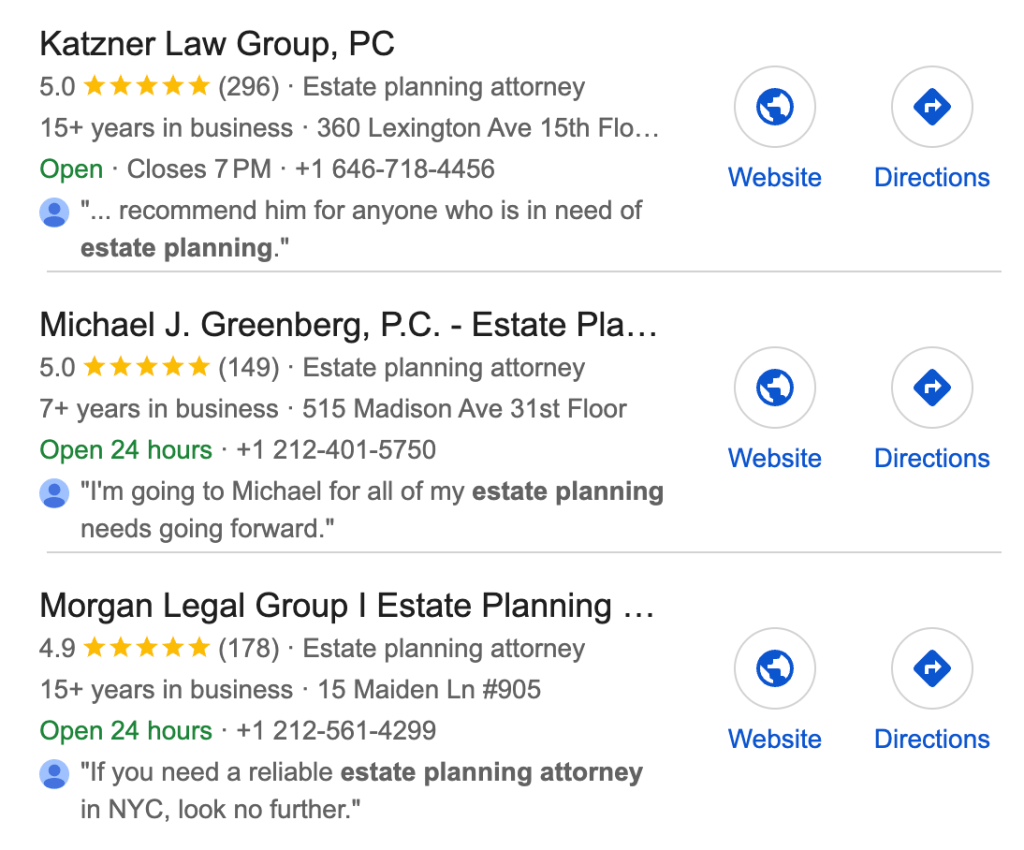1024x850 pixels.
Task: Click the five-star rating for Morgan Legal Group
Action: coord(145,648)
